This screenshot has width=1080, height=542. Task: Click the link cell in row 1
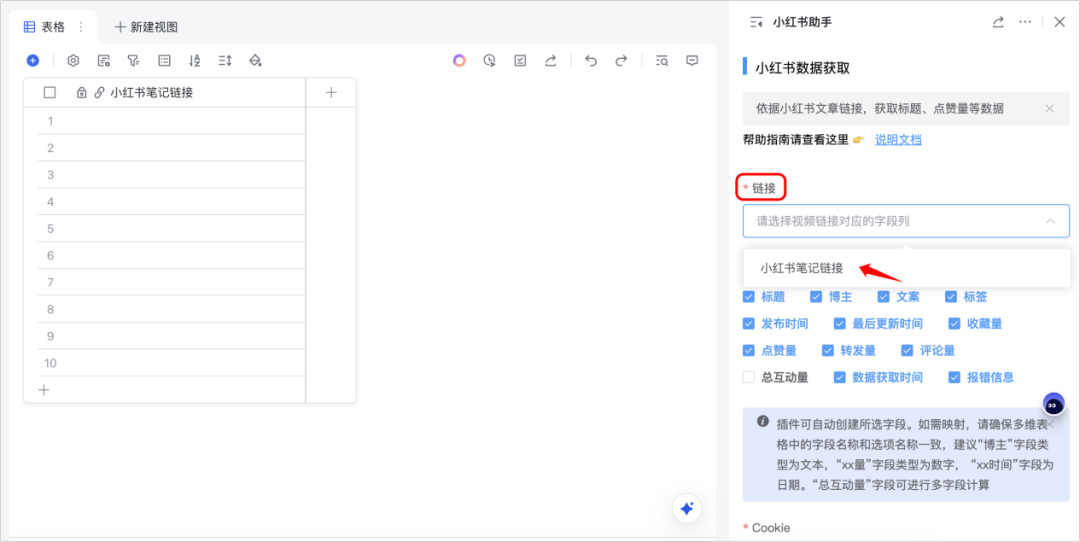[184, 121]
